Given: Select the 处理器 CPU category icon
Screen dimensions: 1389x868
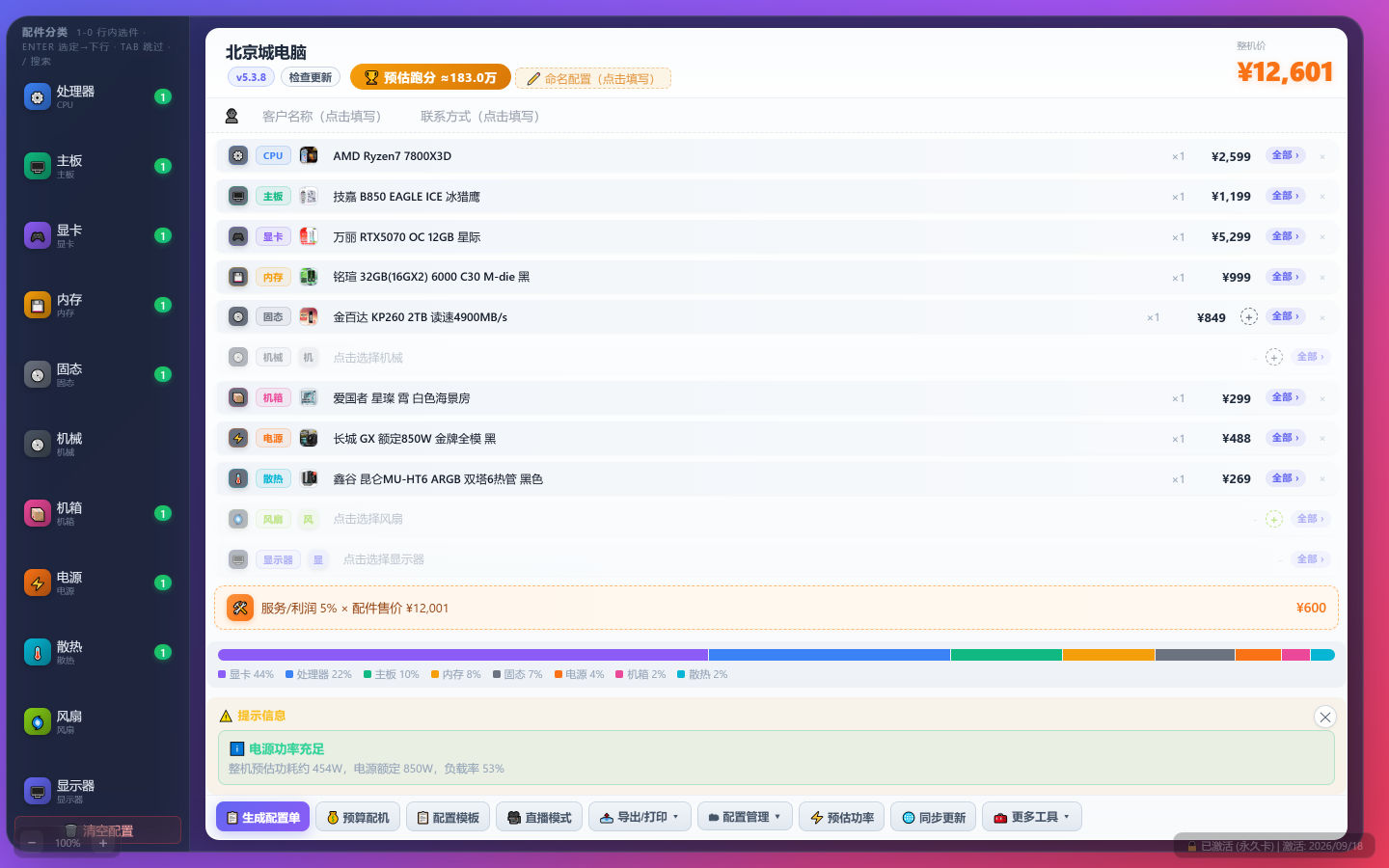Looking at the screenshot, I should (x=38, y=97).
